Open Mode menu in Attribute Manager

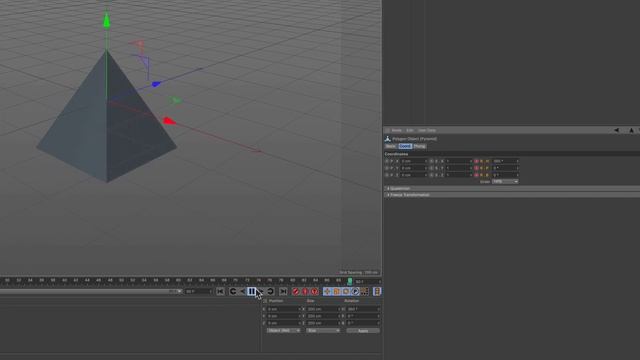coord(396,130)
